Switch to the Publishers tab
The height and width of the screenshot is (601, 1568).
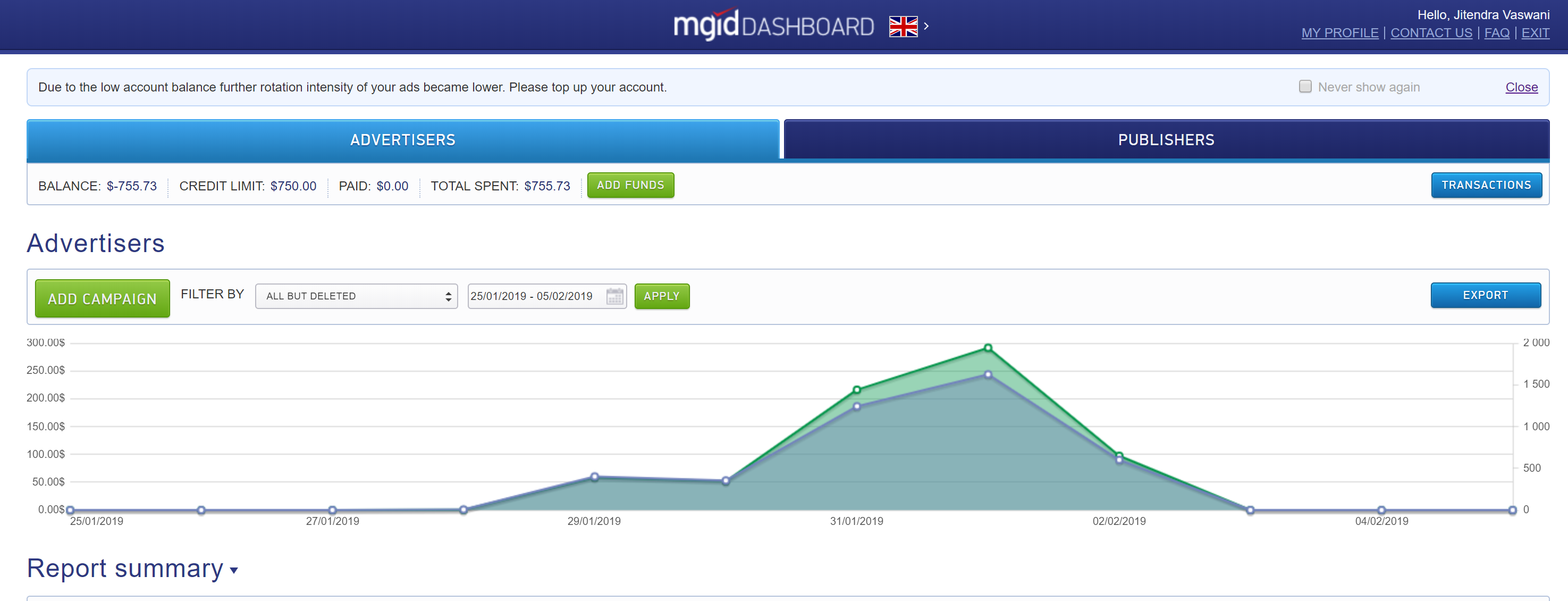(x=1166, y=140)
